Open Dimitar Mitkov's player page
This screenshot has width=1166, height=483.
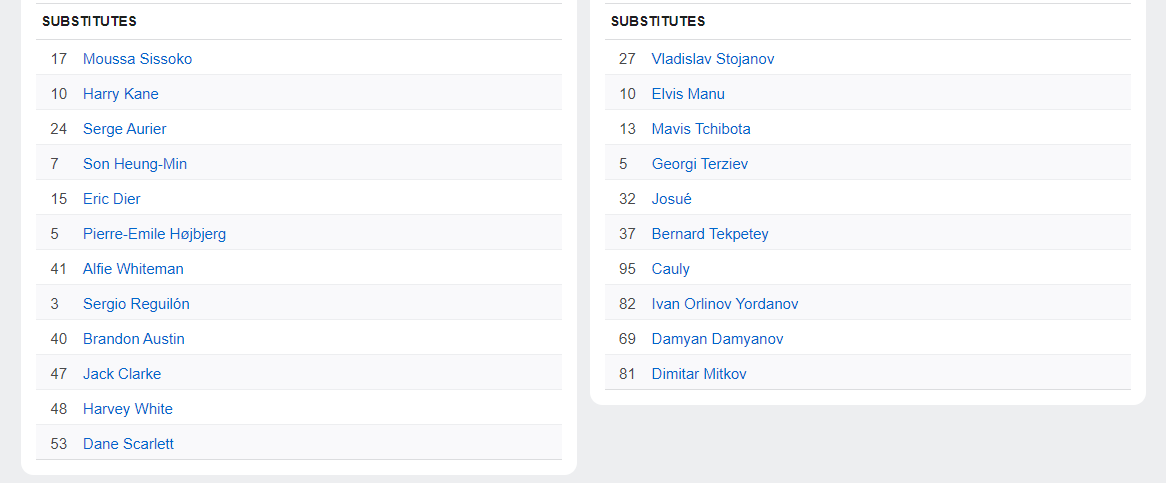(x=698, y=374)
